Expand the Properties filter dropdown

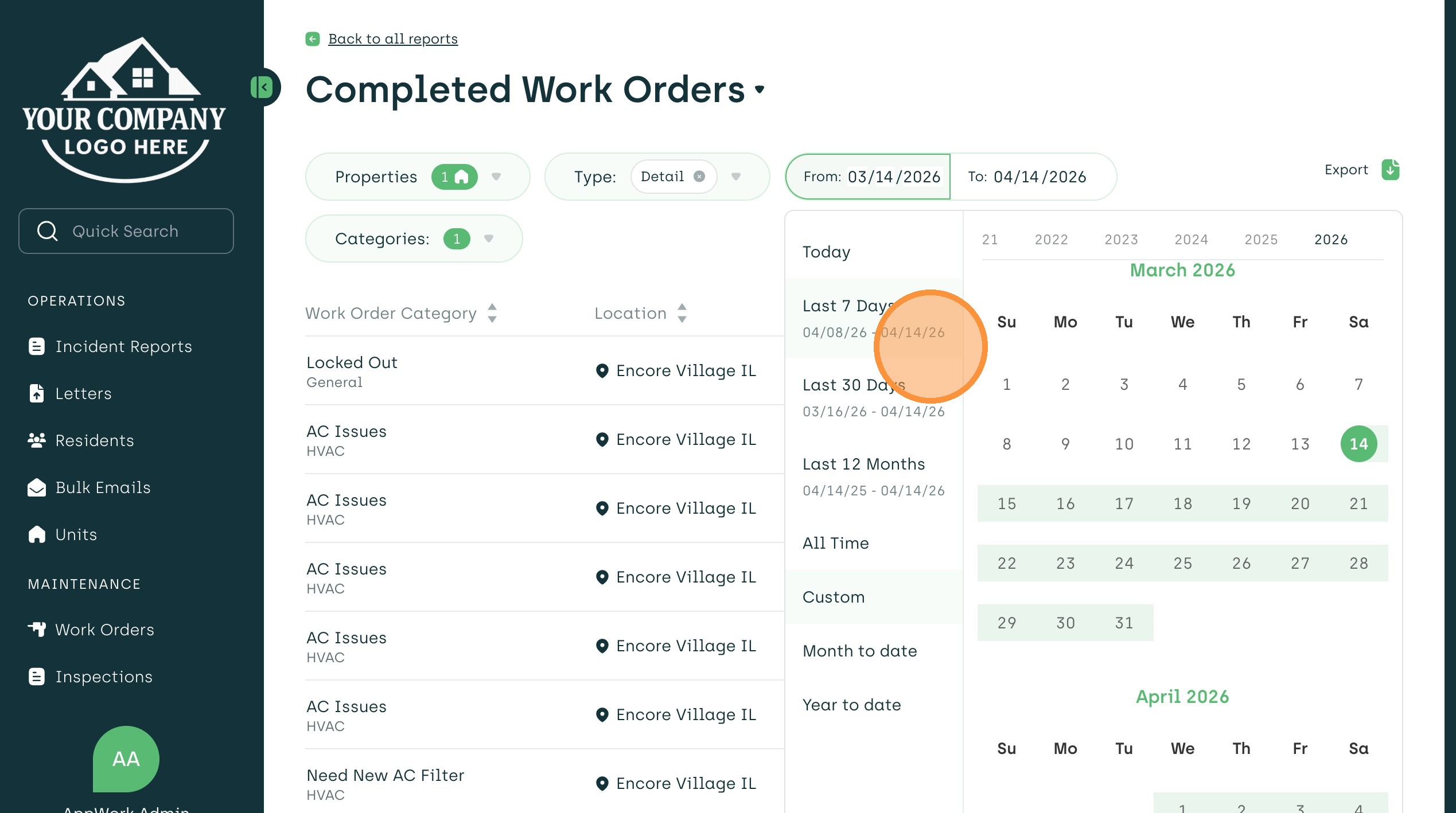(496, 177)
